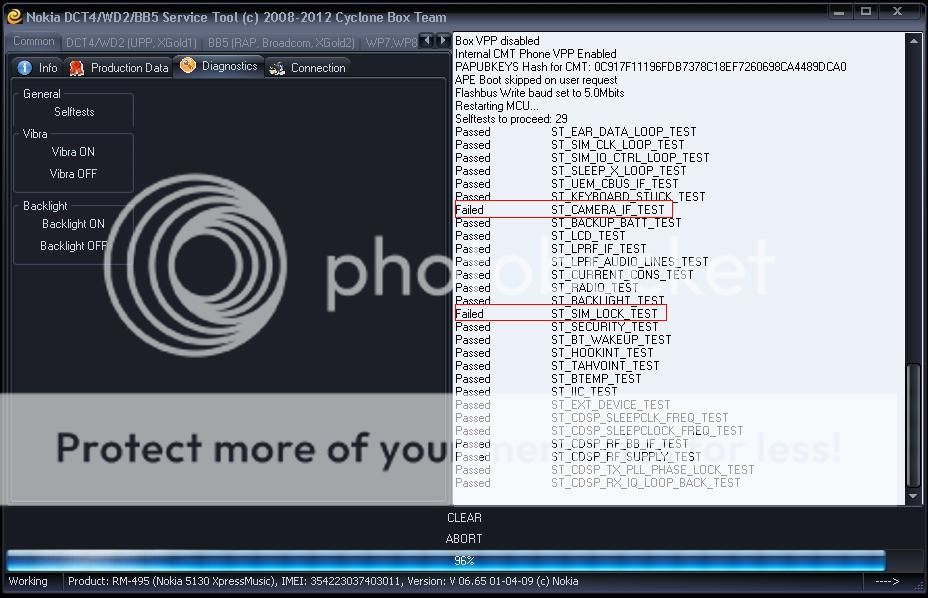This screenshot has height=598, width=928.
Task: Select the ST_CURRENT_CONS_TEST row
Action: click(574, 275)
